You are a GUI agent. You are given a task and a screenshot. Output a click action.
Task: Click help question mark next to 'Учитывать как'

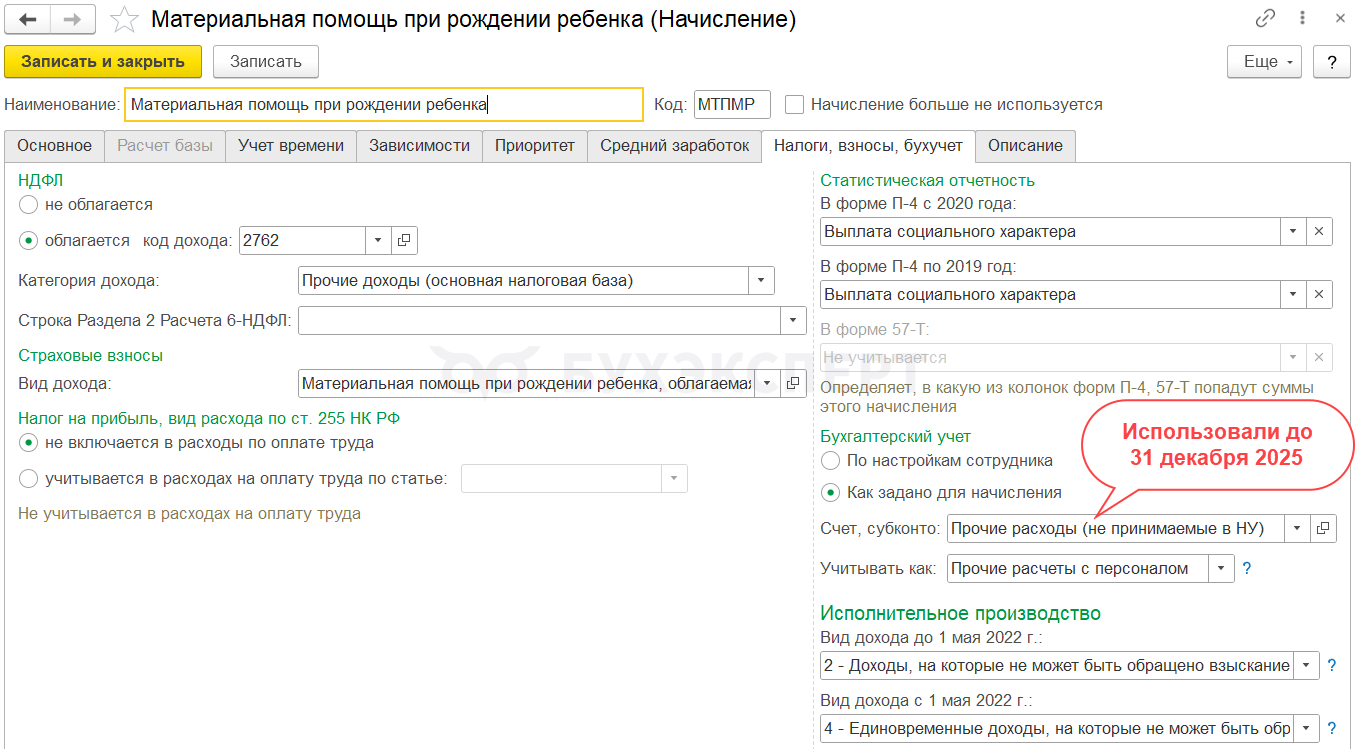coord(1246,569)
